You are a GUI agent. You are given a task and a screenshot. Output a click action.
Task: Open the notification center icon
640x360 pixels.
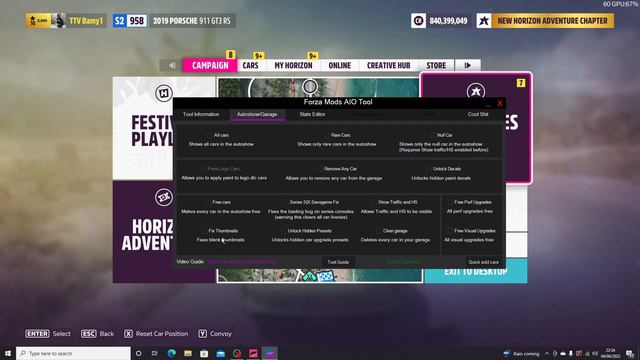pos(630,353)
